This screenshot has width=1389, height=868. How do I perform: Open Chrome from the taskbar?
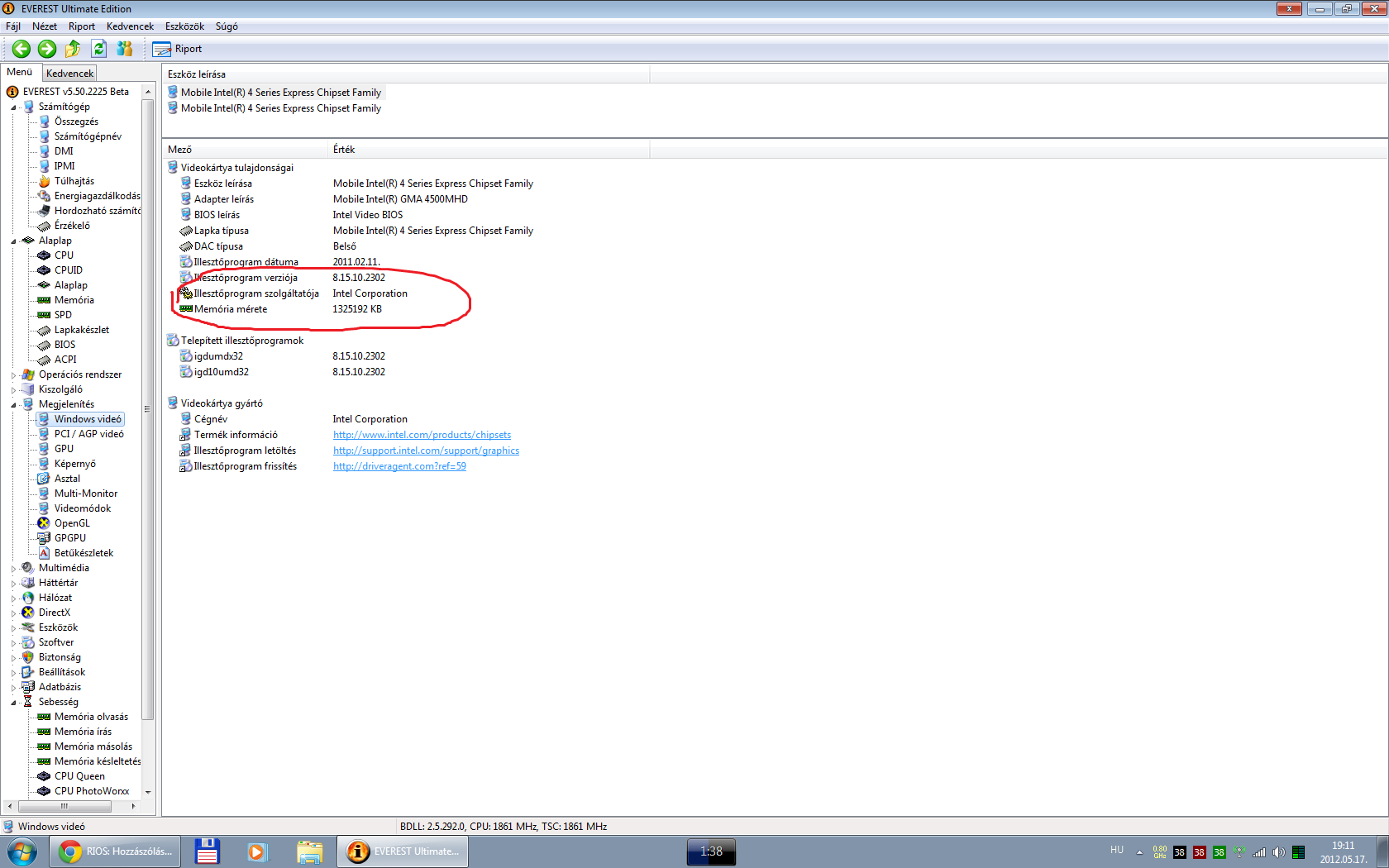(x=114, y=851)
